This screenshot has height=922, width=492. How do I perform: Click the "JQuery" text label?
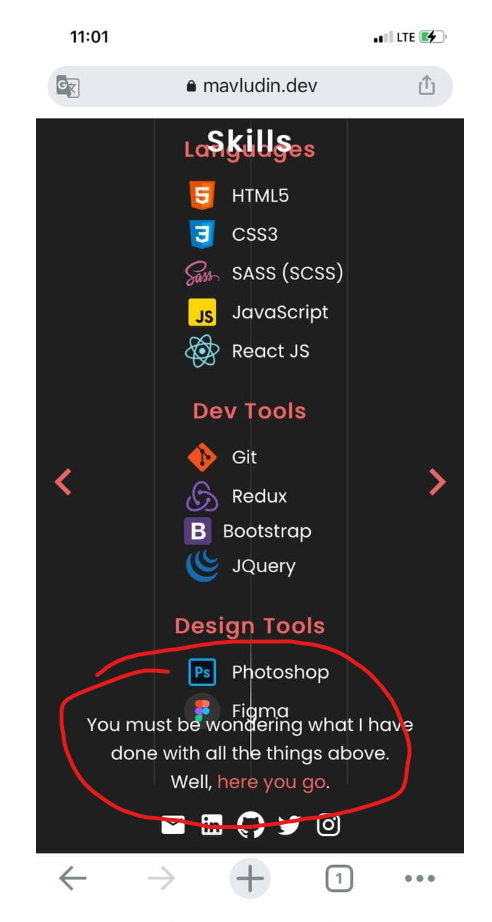pos(263,567)
